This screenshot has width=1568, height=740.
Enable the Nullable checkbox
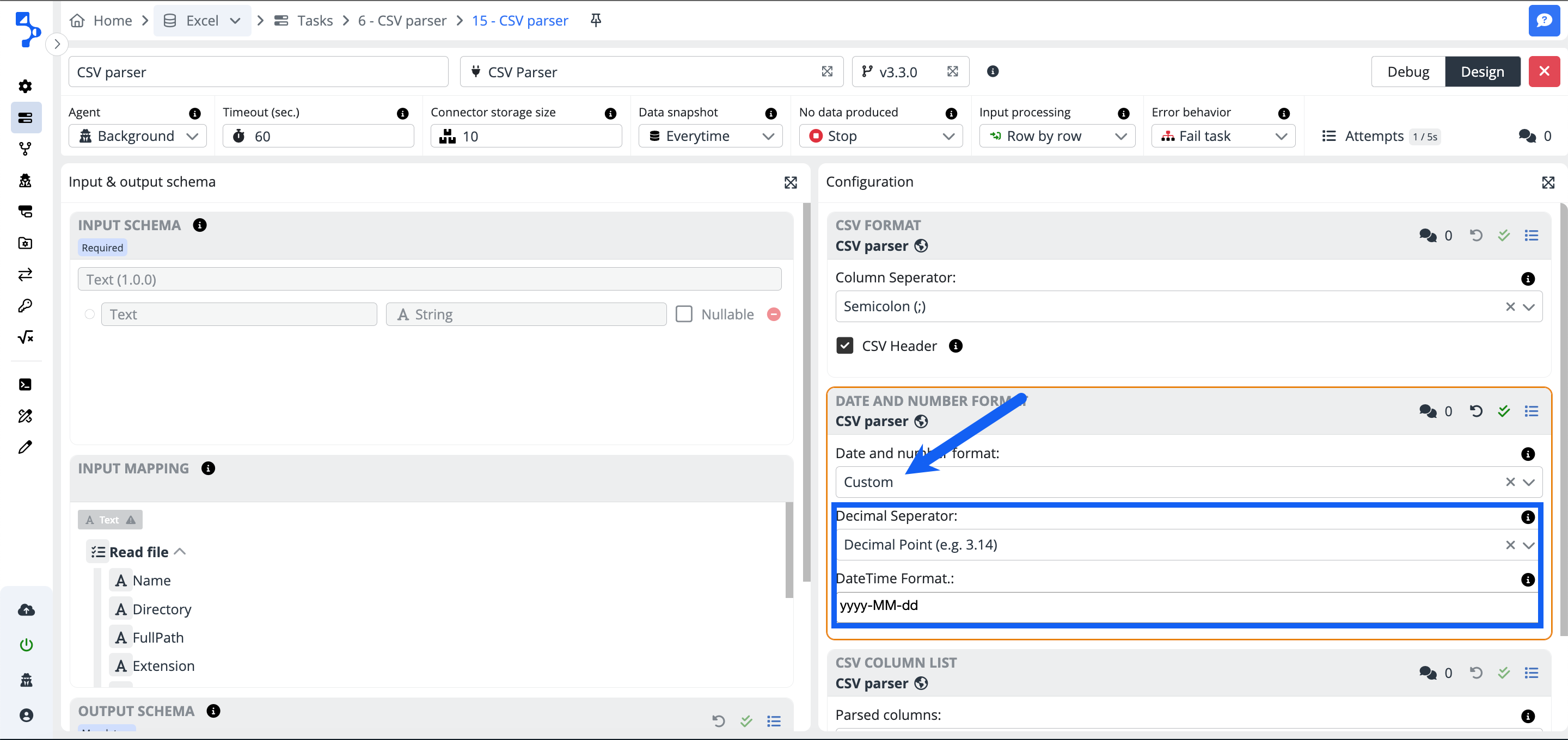(x=684, y=314)
